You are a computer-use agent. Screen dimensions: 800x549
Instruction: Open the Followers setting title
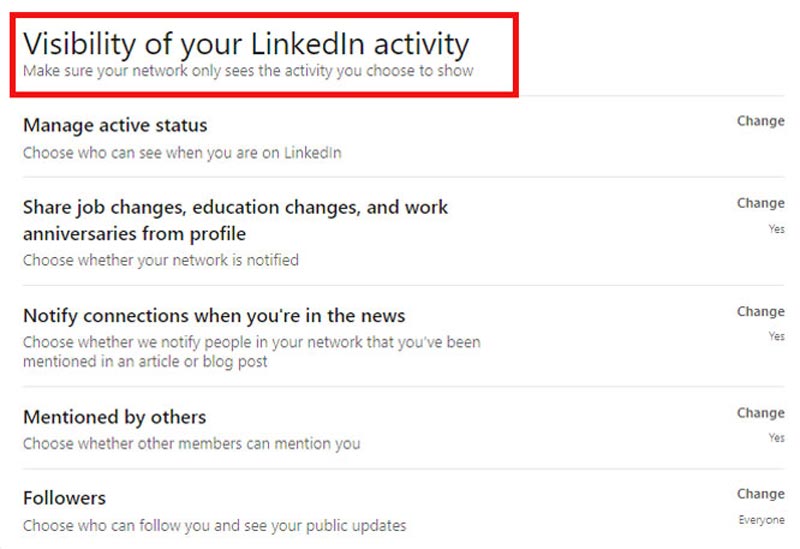click(x=64, y=498)
